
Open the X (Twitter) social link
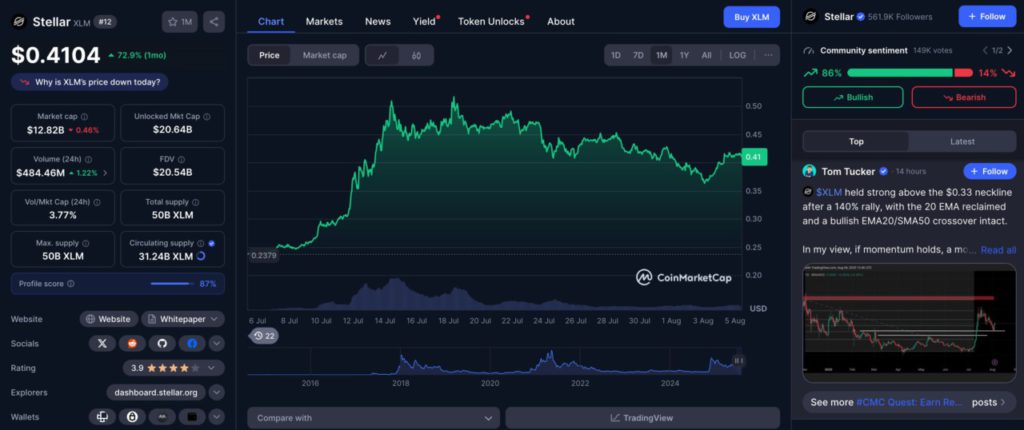[103, 343]
